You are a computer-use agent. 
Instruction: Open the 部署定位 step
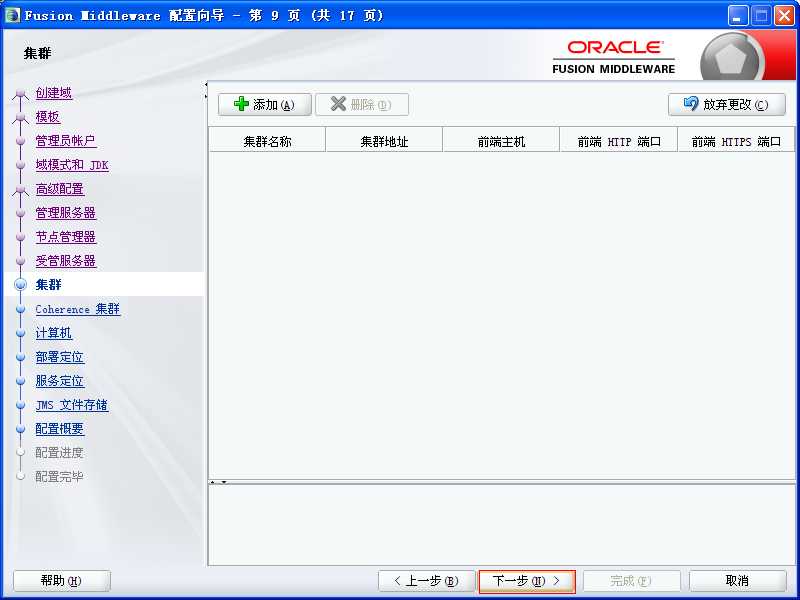pos(60,357)
